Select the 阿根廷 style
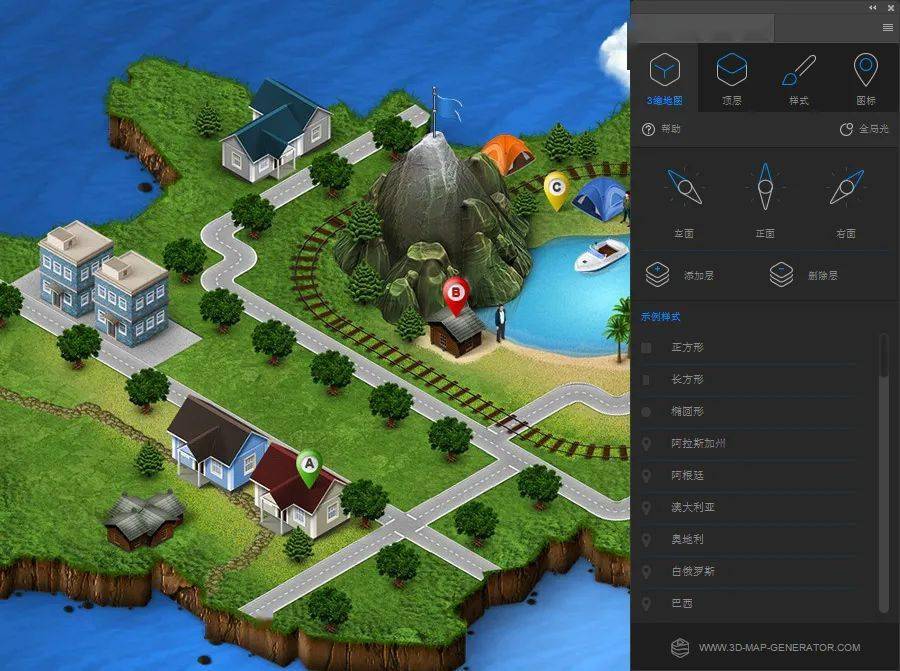This screenshot has width=900, height=671. (748, 475)
